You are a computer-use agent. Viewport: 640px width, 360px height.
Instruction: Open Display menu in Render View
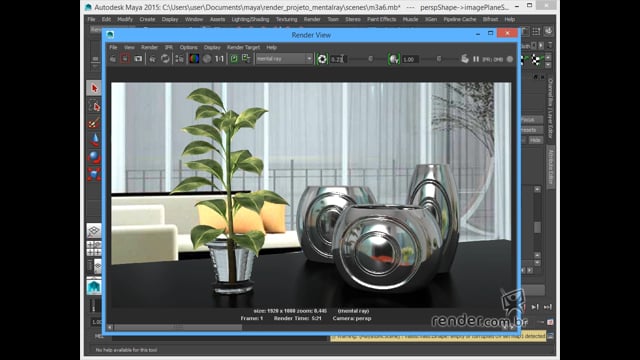(212, 47)
